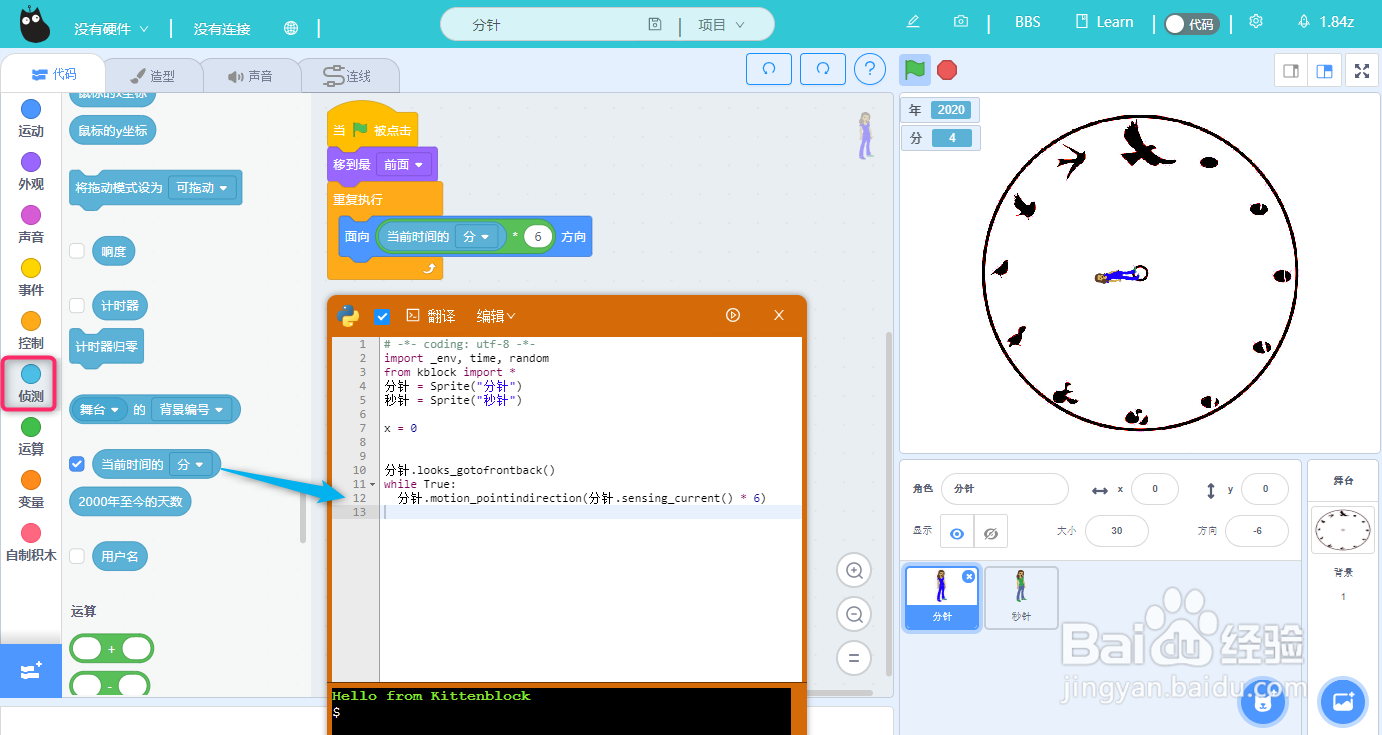Reset workspace zoom with equals button
This screenshot has height=735, width=1382.
854,657
